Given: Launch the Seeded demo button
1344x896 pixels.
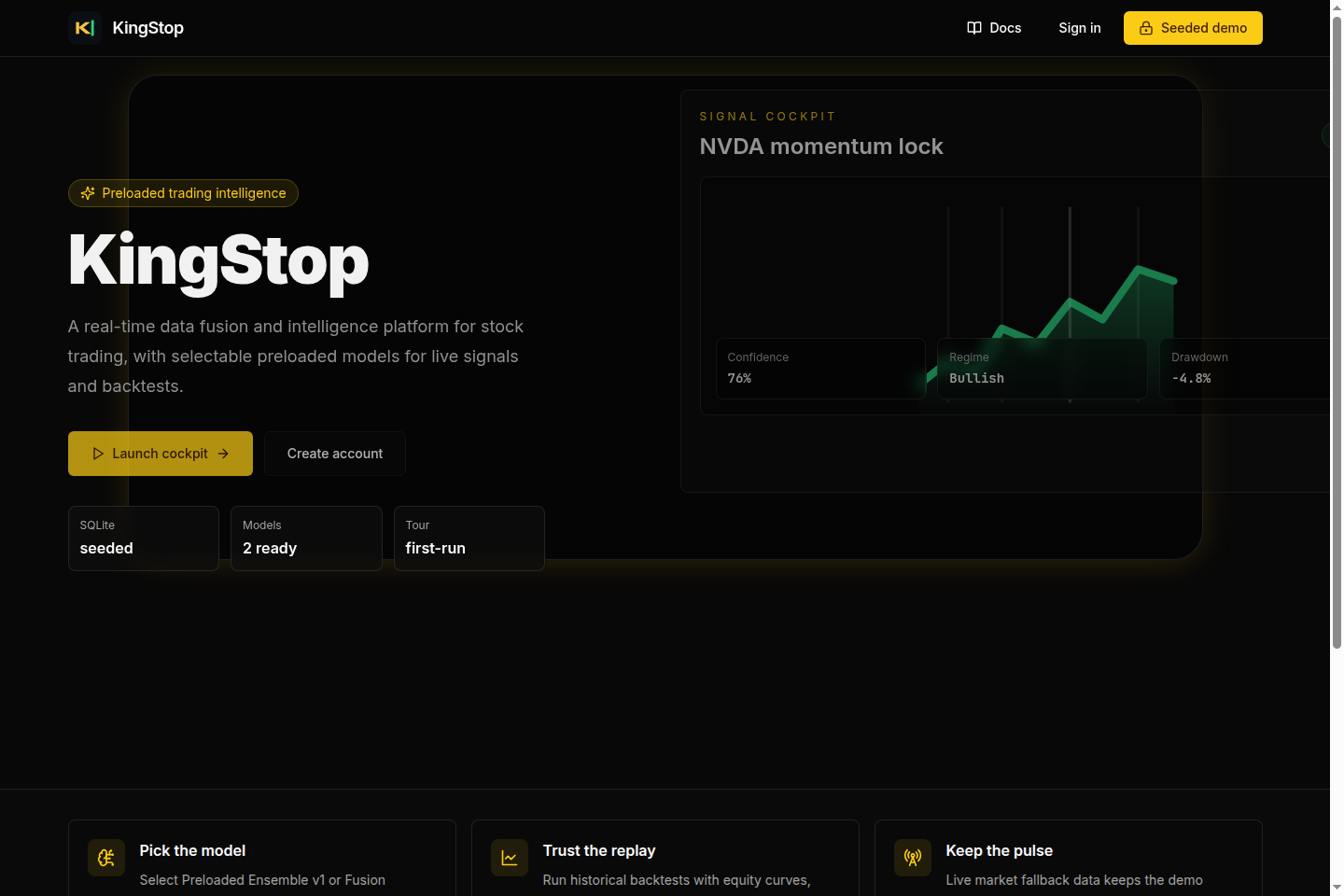Looking at the screenshot, I should [x=1193, y=28].
